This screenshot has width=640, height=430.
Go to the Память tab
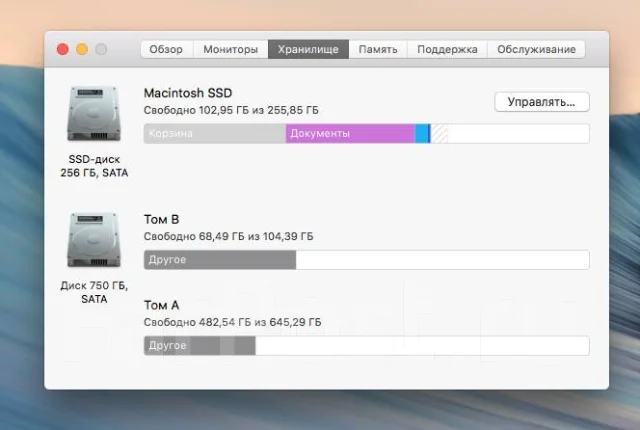coord(378,49)
